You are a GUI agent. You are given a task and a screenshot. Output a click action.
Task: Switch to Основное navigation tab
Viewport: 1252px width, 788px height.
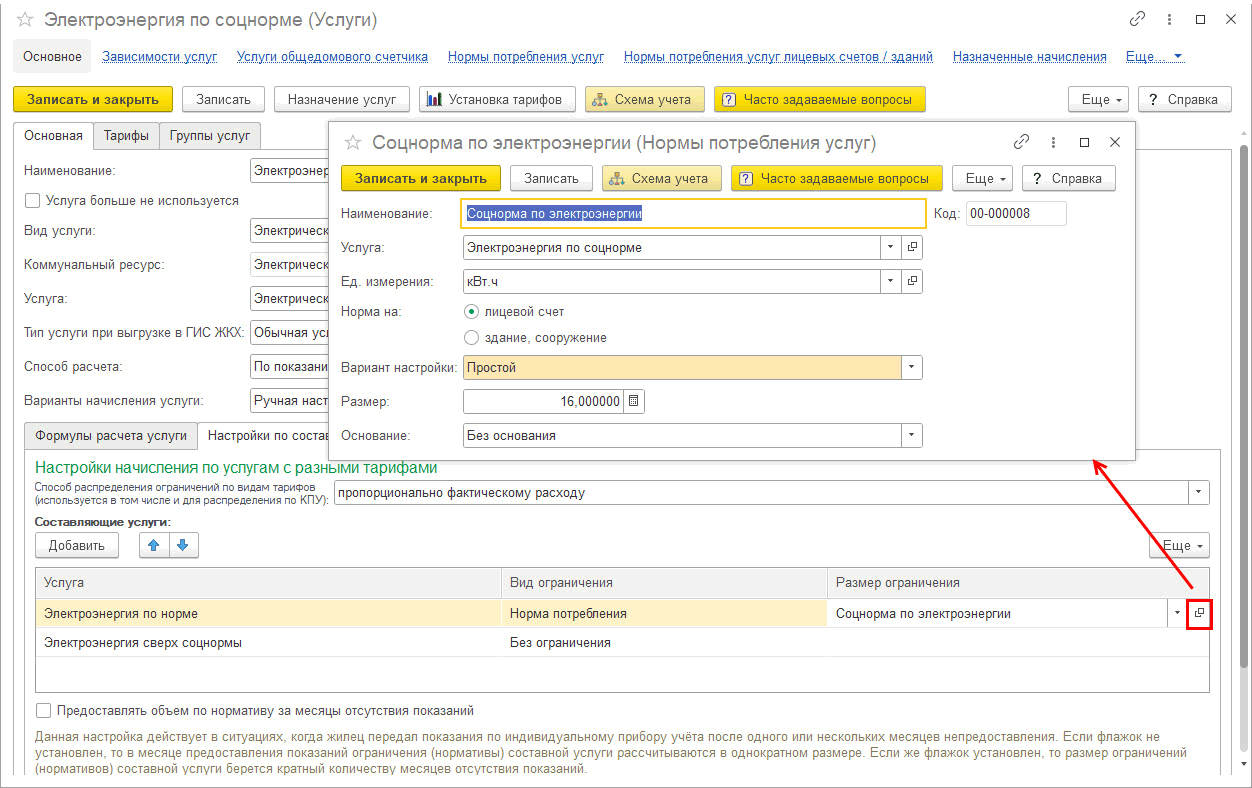[52, 57]
